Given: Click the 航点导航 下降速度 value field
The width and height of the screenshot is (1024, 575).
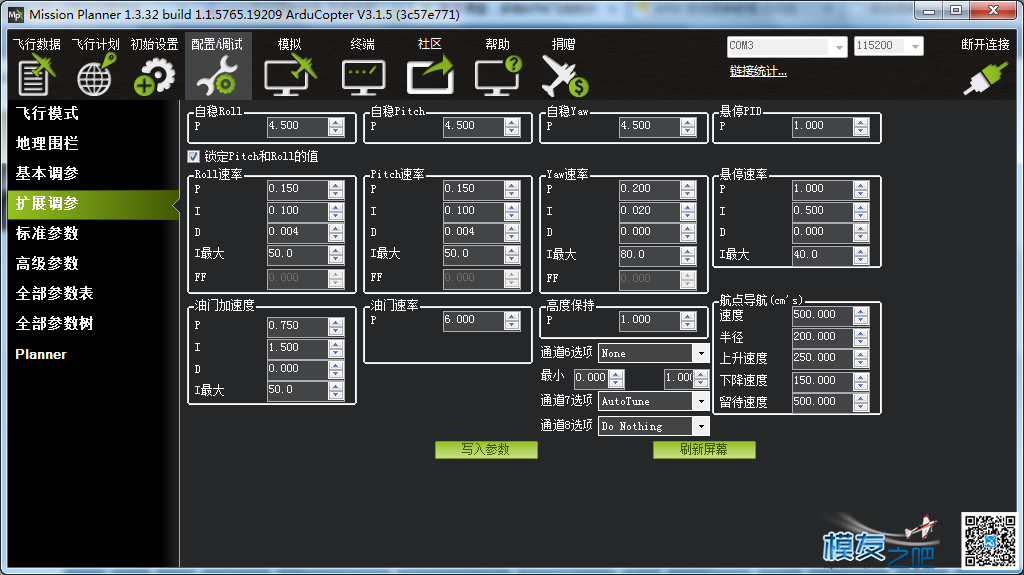Looking at the screenshot, I should 830,380.
